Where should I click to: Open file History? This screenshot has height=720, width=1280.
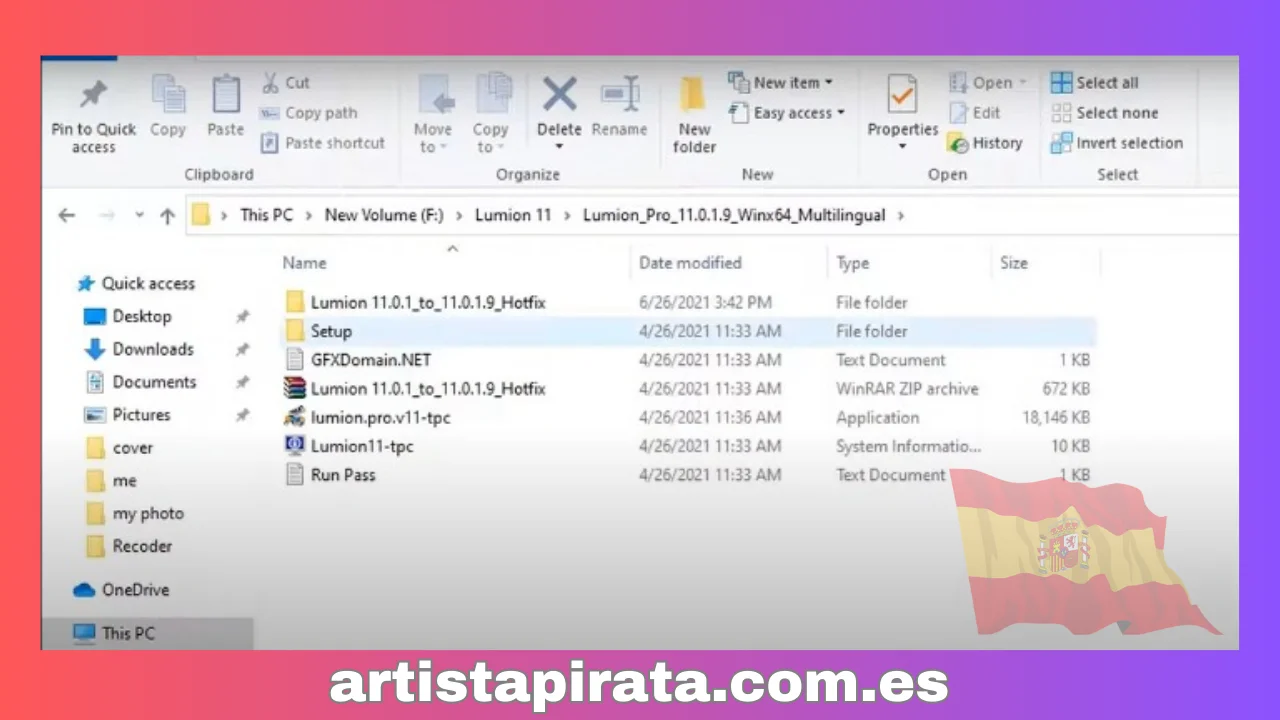(x=985, y=143)
